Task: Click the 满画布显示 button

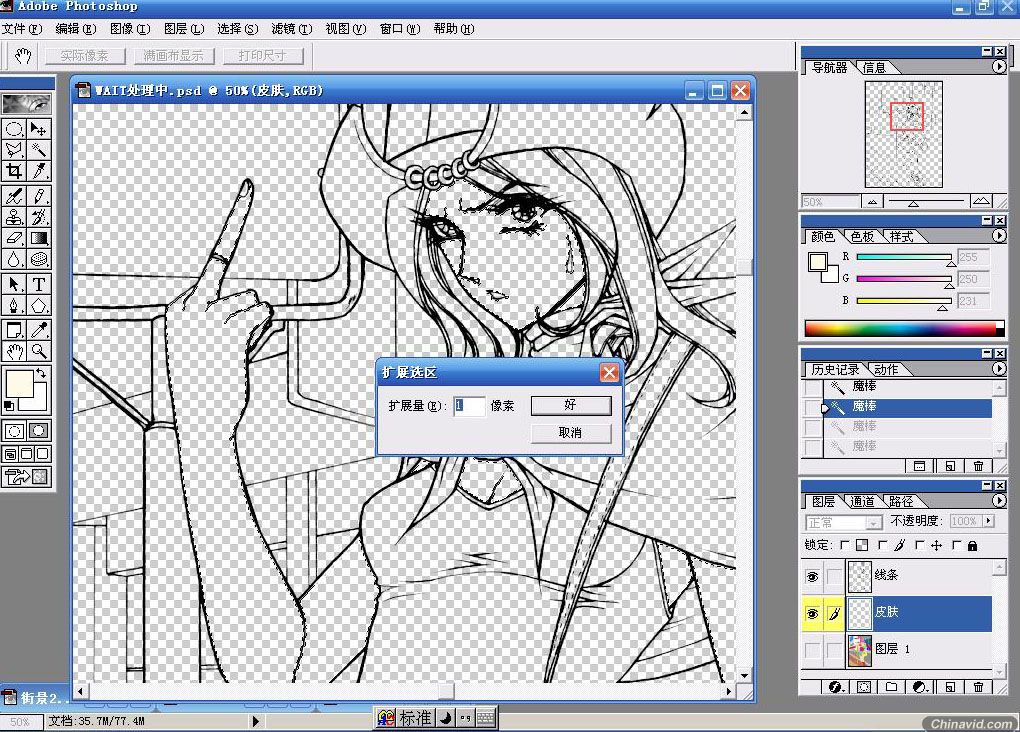Action: [x=174, y=56]
